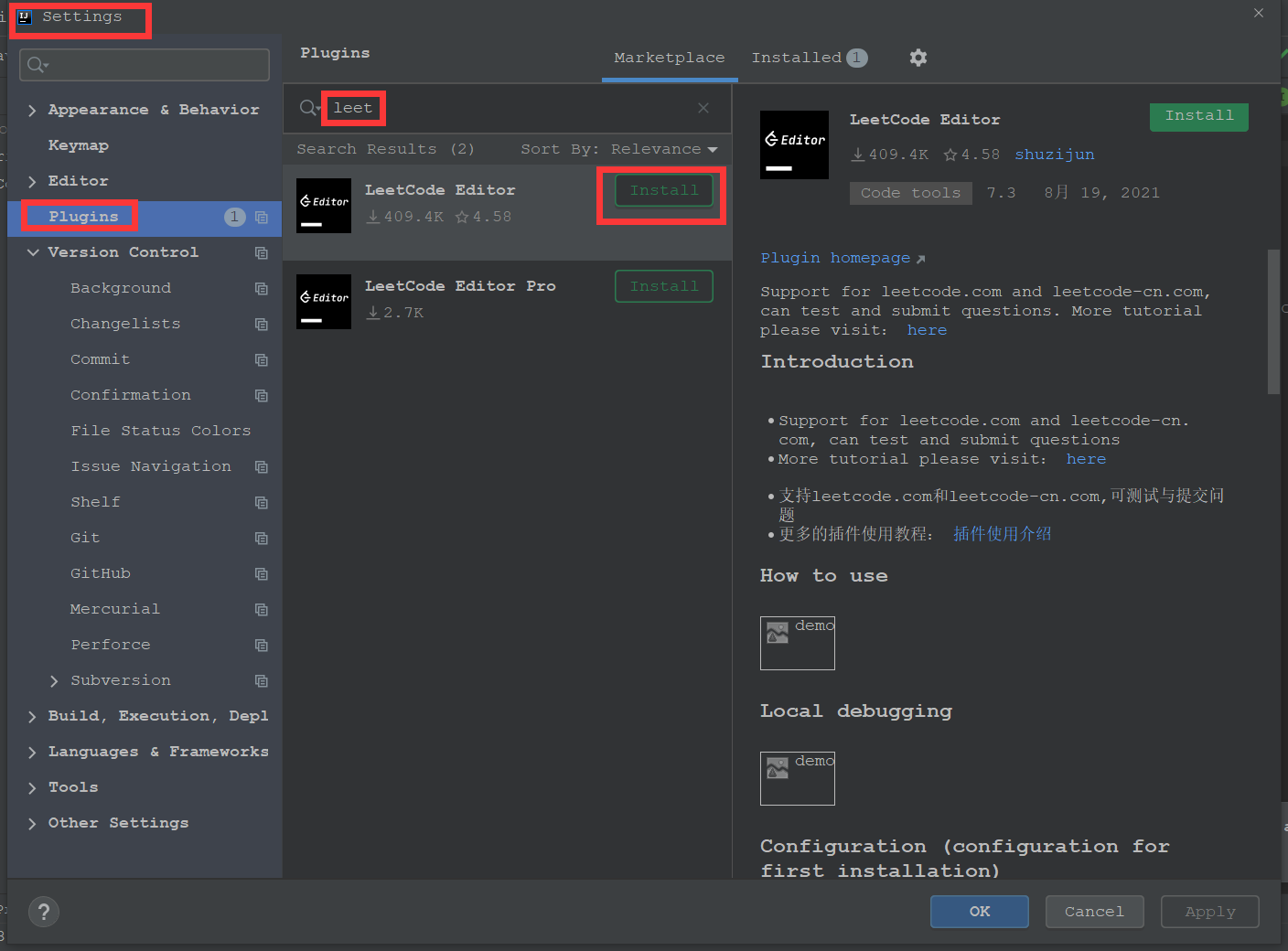Click the project-level icon beside Issue Navigation

pyautogui.click(x=262, y=466)
